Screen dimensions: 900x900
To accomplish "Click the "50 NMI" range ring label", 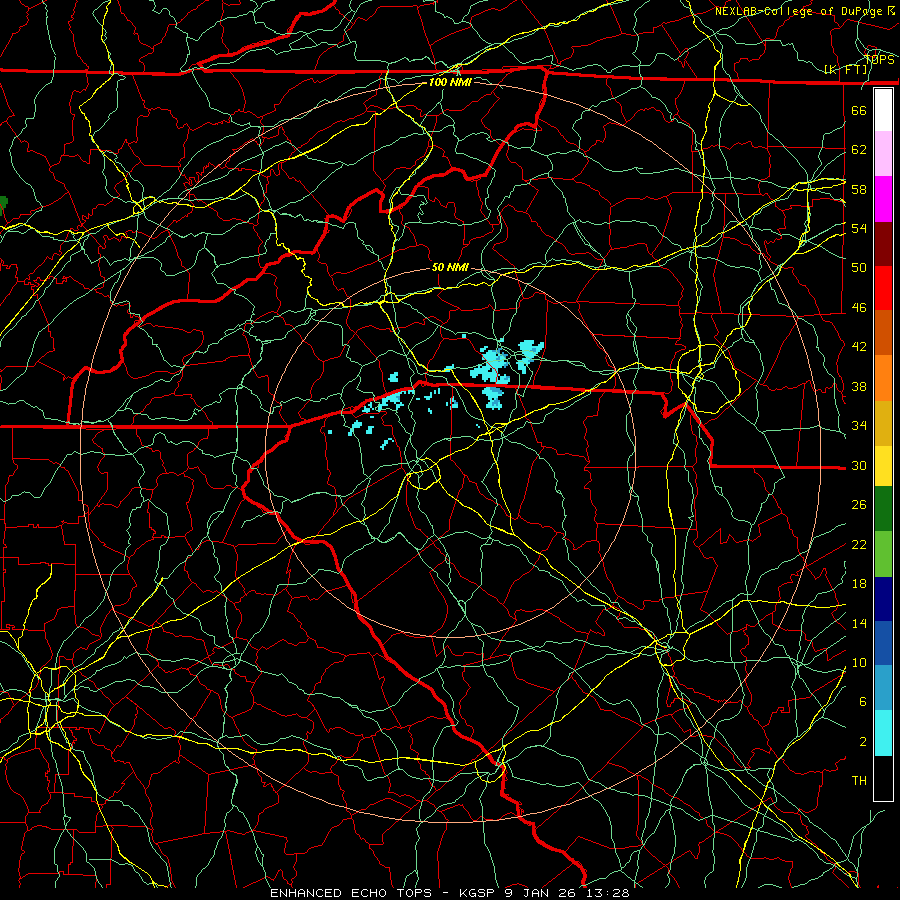I will [450, 267].
